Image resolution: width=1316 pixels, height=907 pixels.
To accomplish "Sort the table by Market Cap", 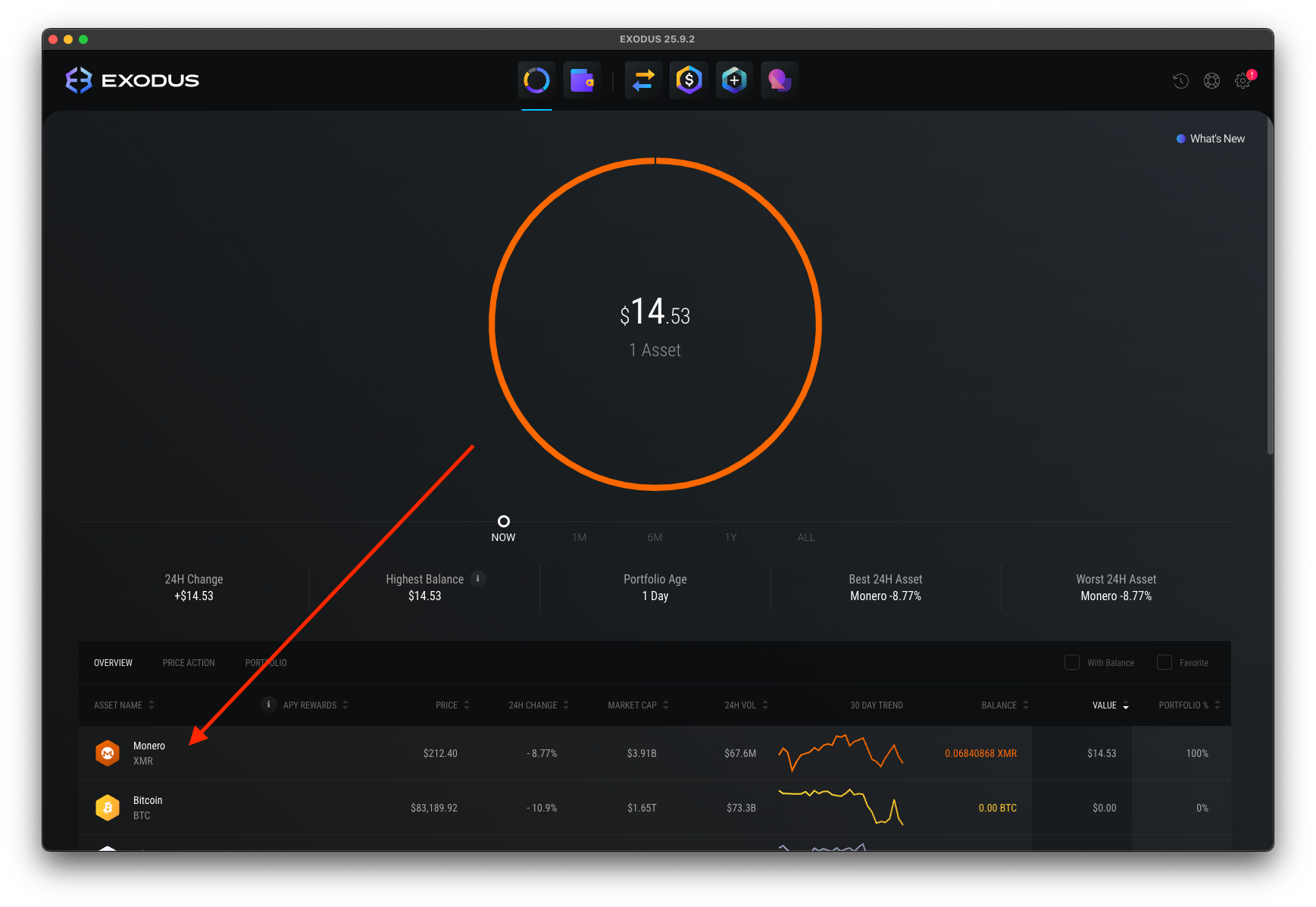I will [x=637, y=705].
